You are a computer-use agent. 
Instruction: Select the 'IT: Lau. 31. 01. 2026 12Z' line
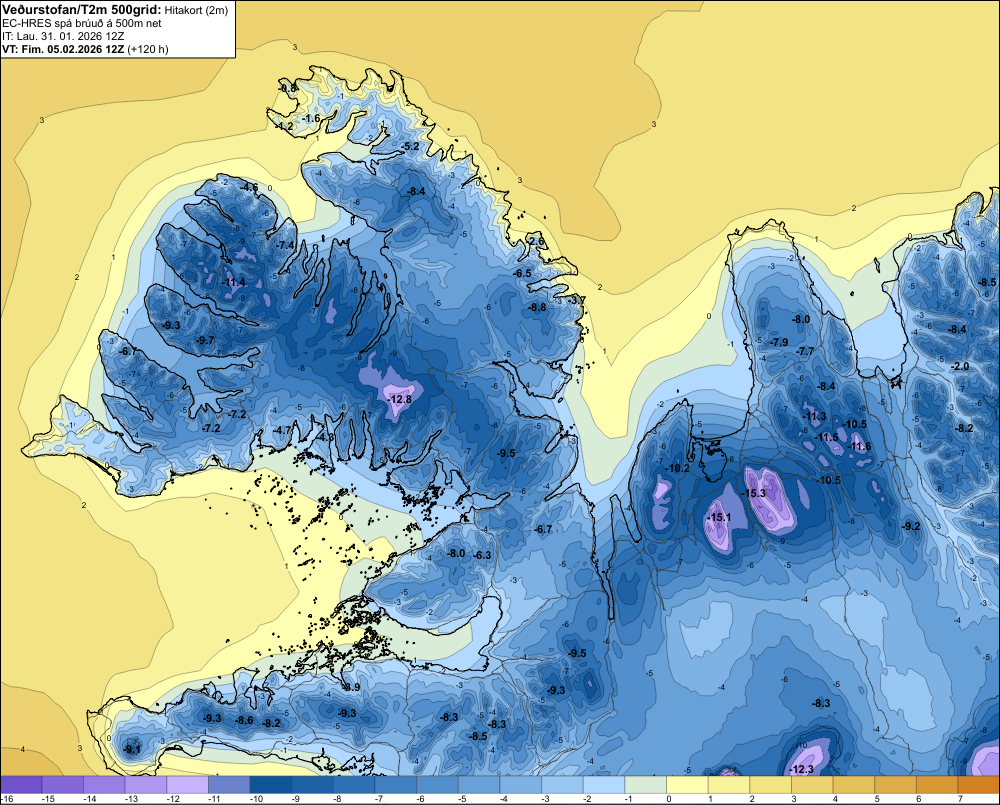[63, 36]
